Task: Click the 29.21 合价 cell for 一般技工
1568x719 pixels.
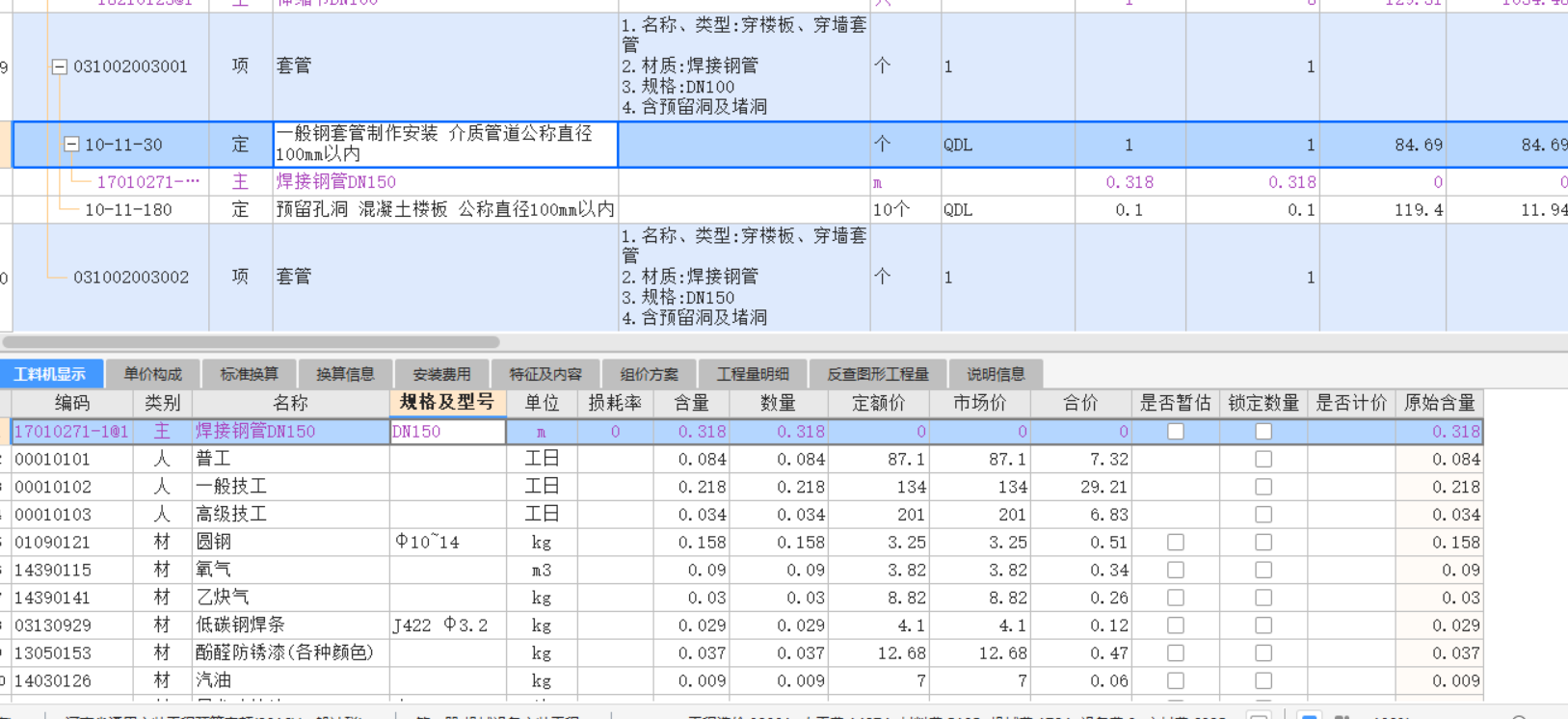Action: tap(1081, 487)
